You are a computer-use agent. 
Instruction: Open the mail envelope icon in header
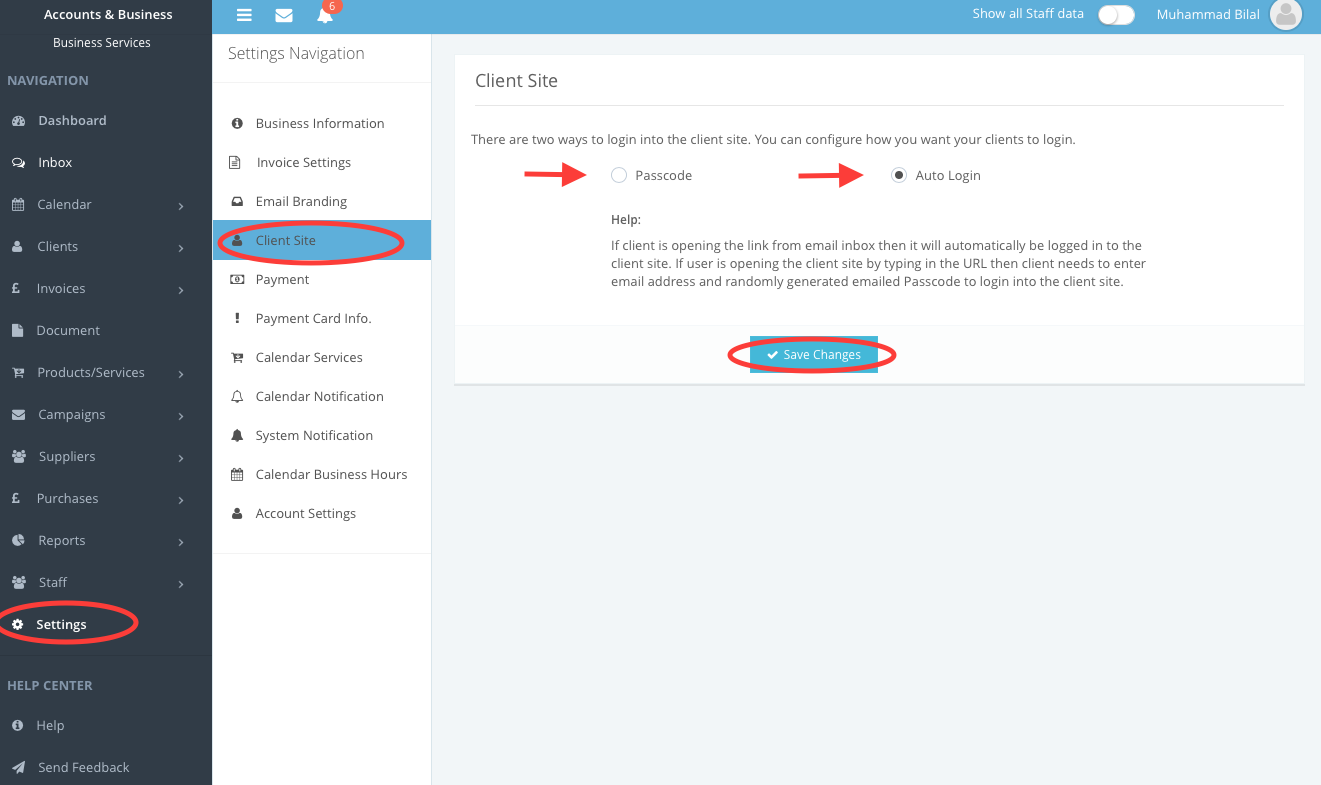pyautogui.click(x=284, y=15)
